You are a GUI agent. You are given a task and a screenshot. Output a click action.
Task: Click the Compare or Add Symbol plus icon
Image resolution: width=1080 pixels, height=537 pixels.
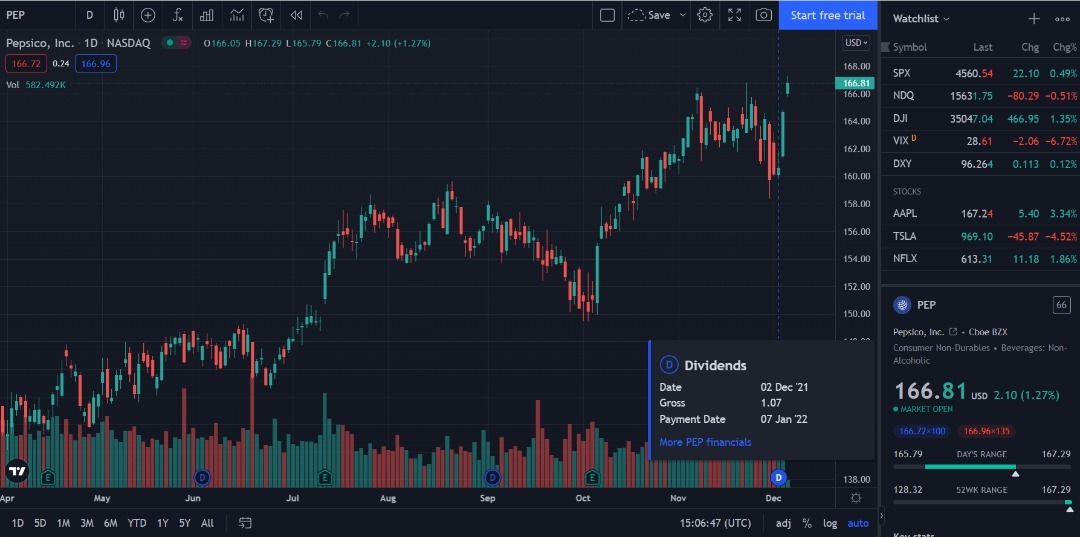point(147,15)
